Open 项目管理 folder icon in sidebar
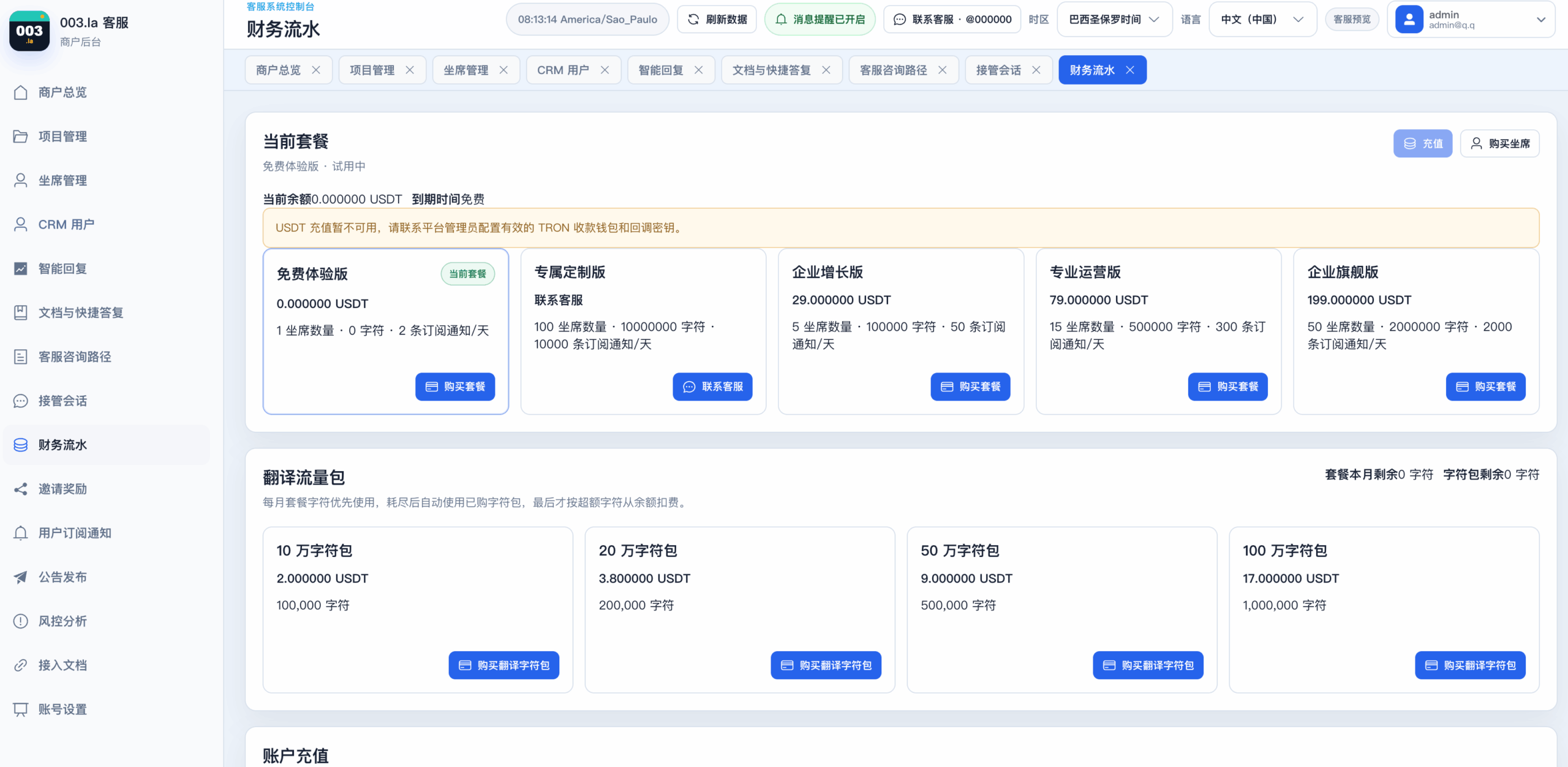The image size is (1568, 767). (x=20, y=137)
